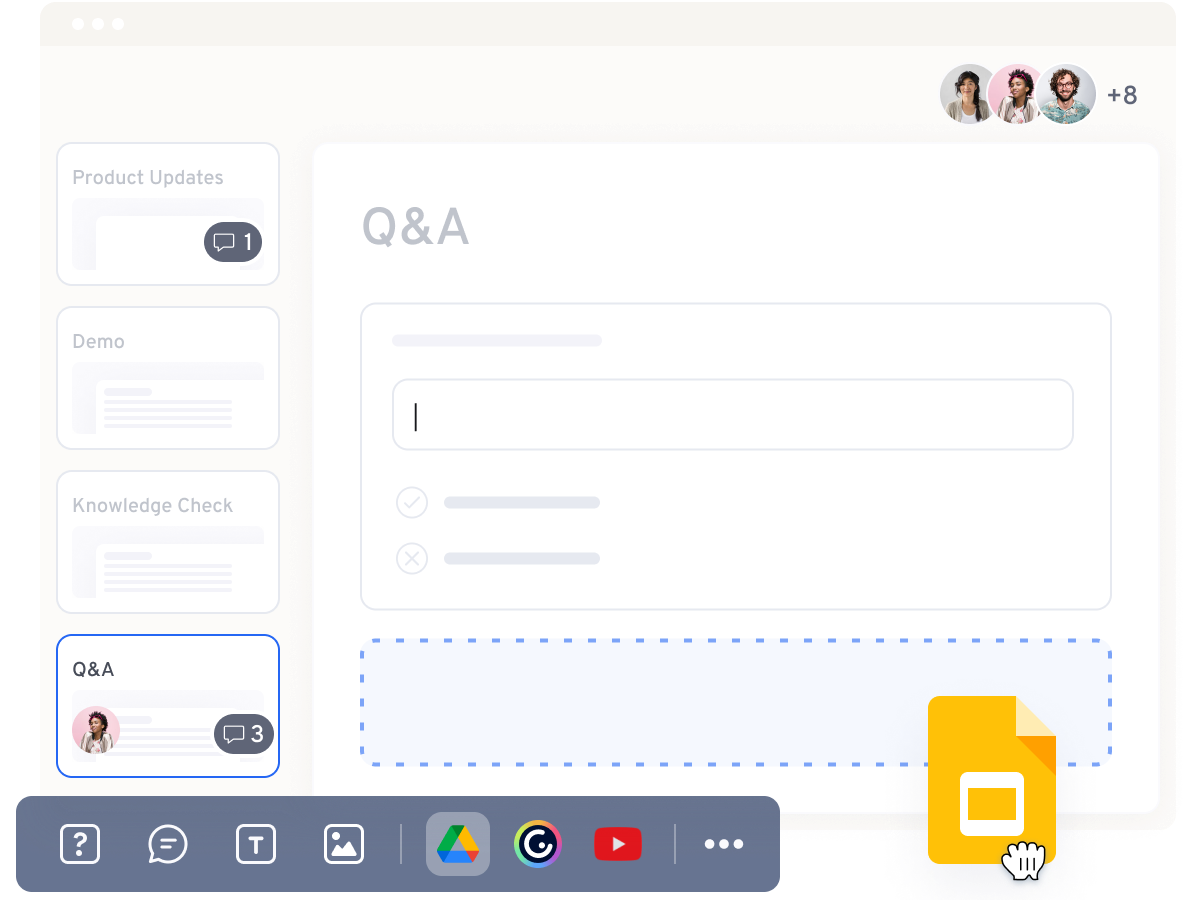This screenshot has width=1200, height=900.
Task: Click the pink participant avatar
Action: pos(1018,94)
